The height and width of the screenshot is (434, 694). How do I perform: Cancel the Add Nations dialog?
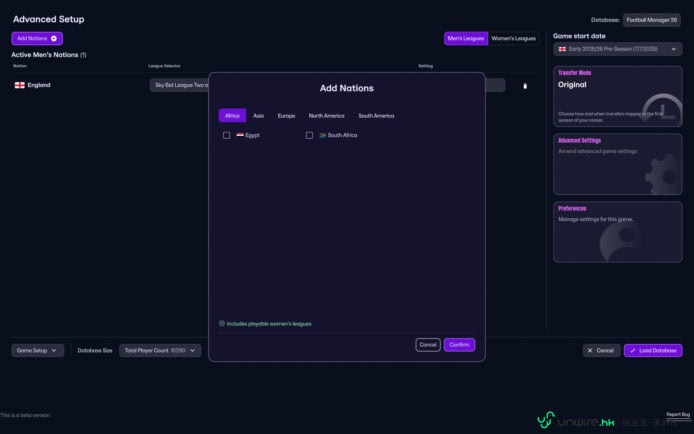click(428, 345)
